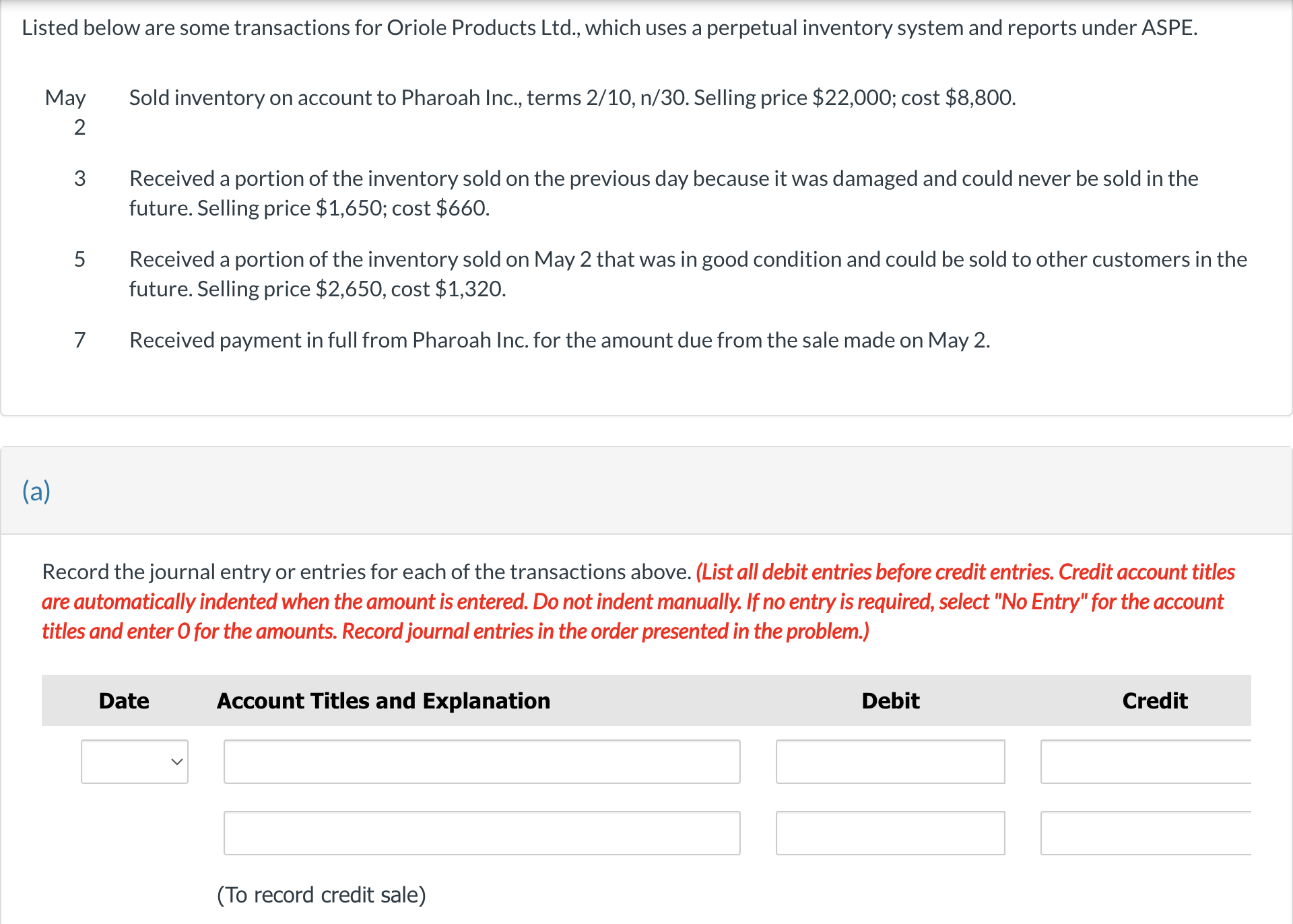Click the first Account Titles input field

coord(482,761)
